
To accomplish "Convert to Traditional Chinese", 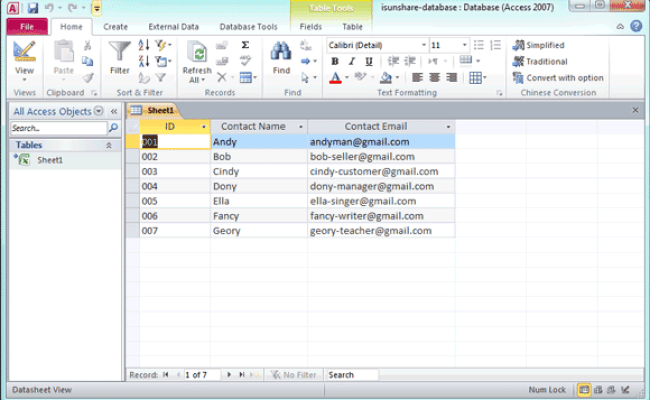I will click(540, 61).
